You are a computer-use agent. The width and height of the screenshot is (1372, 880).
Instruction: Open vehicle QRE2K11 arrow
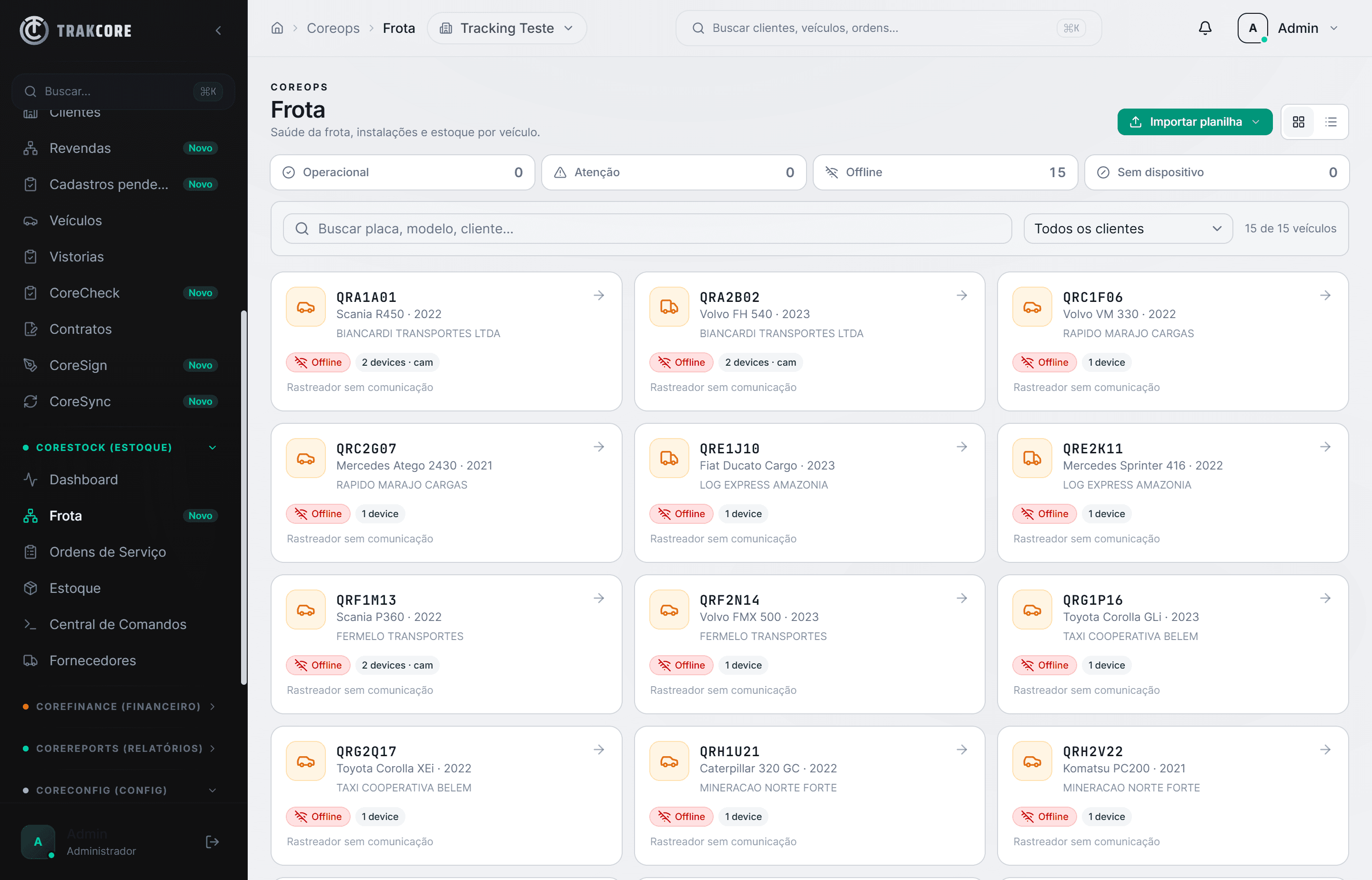tap(1325, 447)
